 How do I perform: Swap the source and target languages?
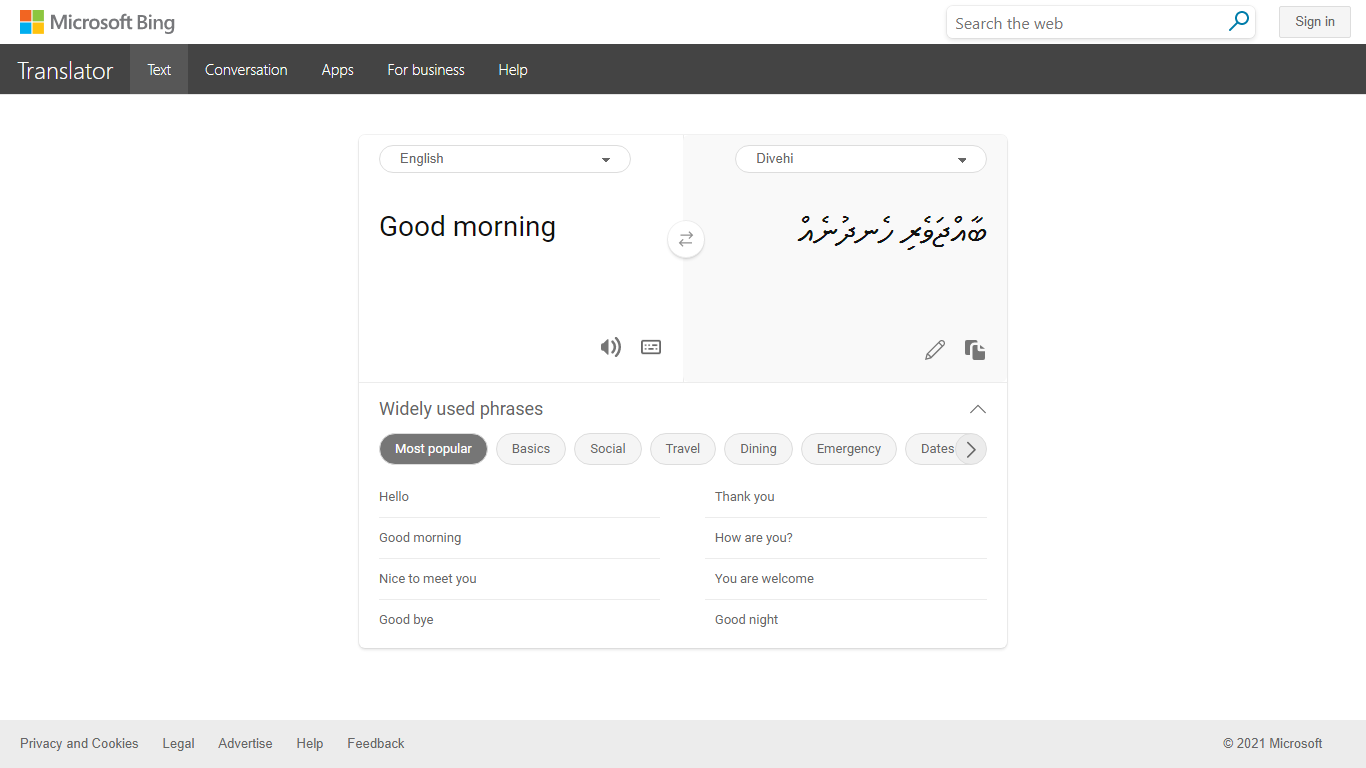686,239
